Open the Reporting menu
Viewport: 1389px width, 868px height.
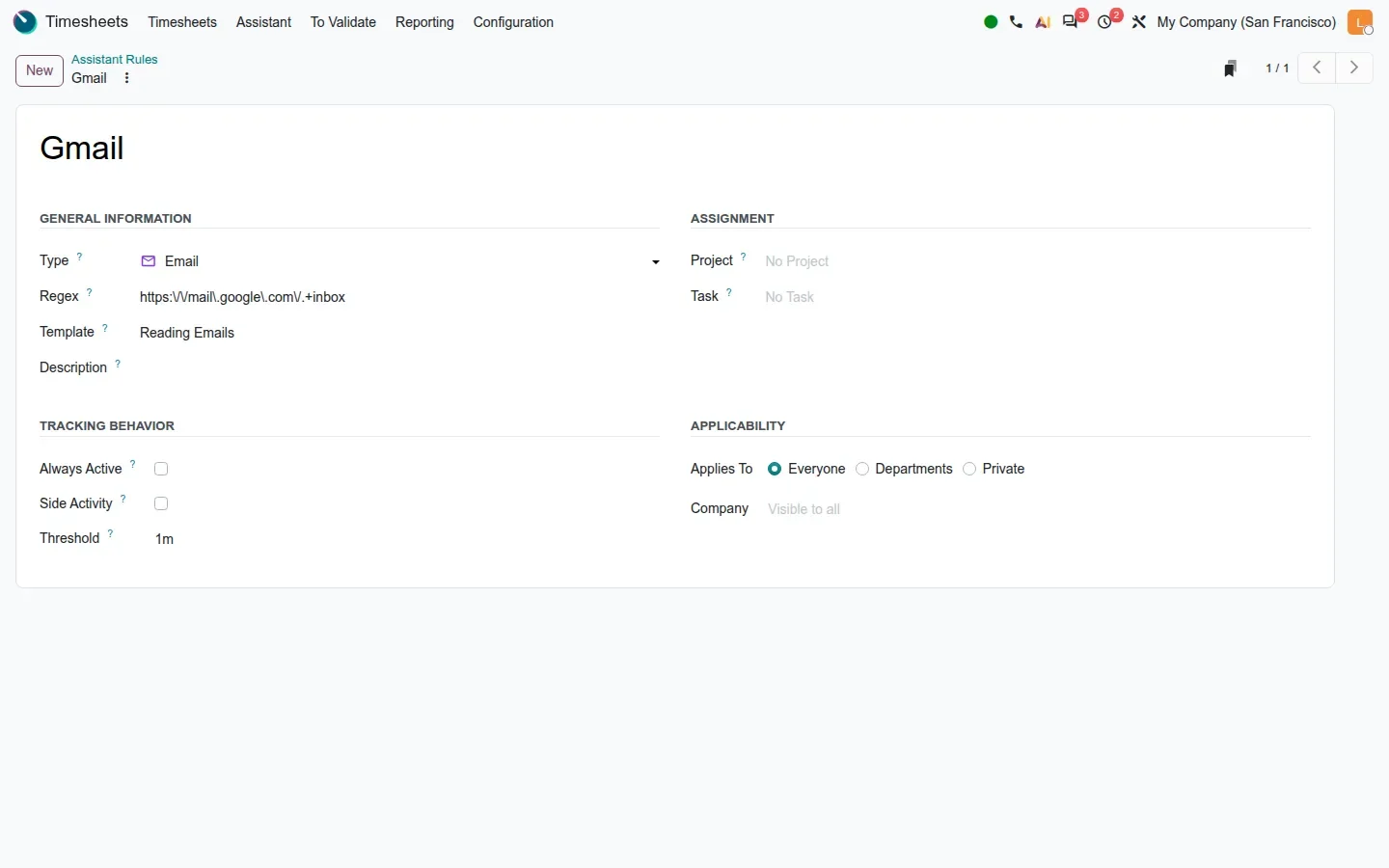(424, 22)
